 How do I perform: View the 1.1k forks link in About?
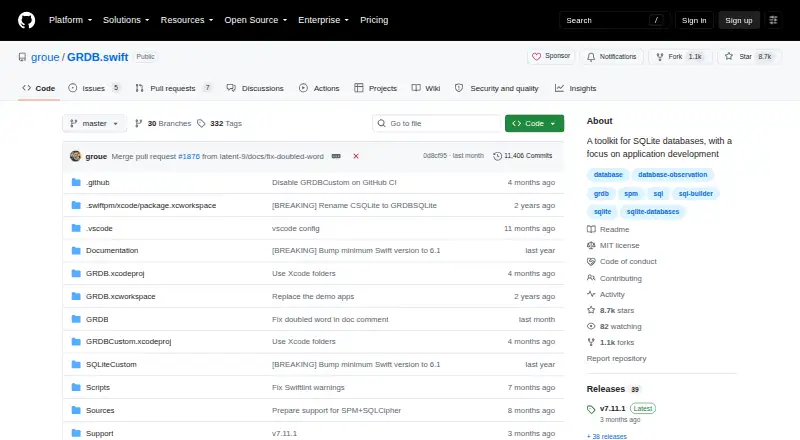point(611,343)
